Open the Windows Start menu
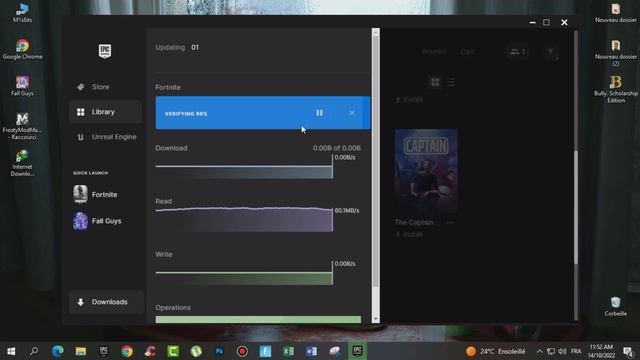This screenshot has width=640, height=360. pyautogui.click(x=11, y=351)
